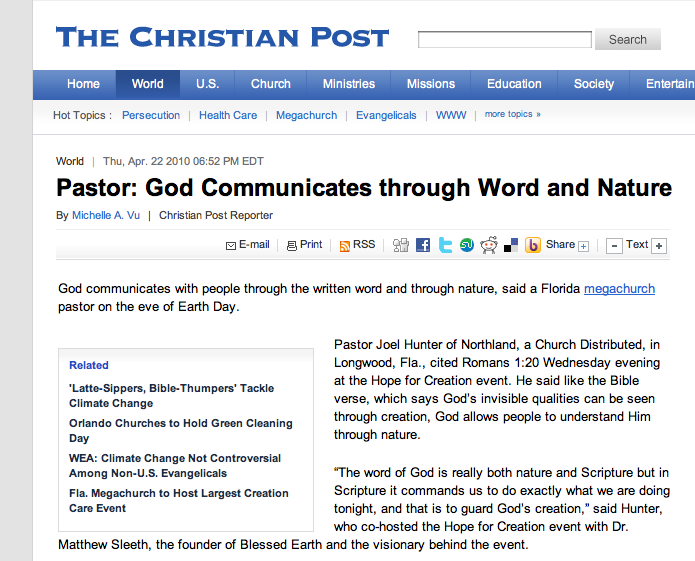Screen dimensions: 695x561
Task: Click inside the search input field
Action: pos(505,39)
